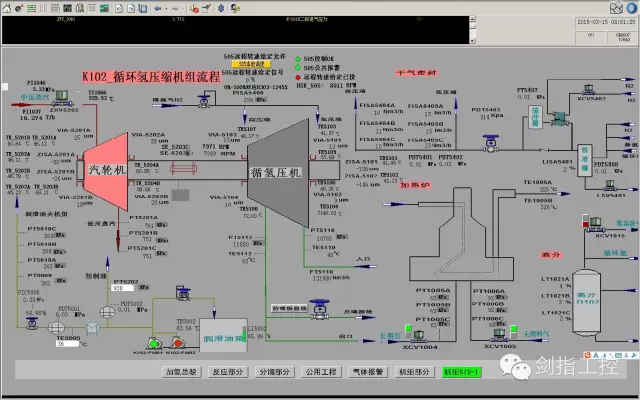Open the 分馏部分 page
This screenshot has height=400, width=640.
click(273, 372)
